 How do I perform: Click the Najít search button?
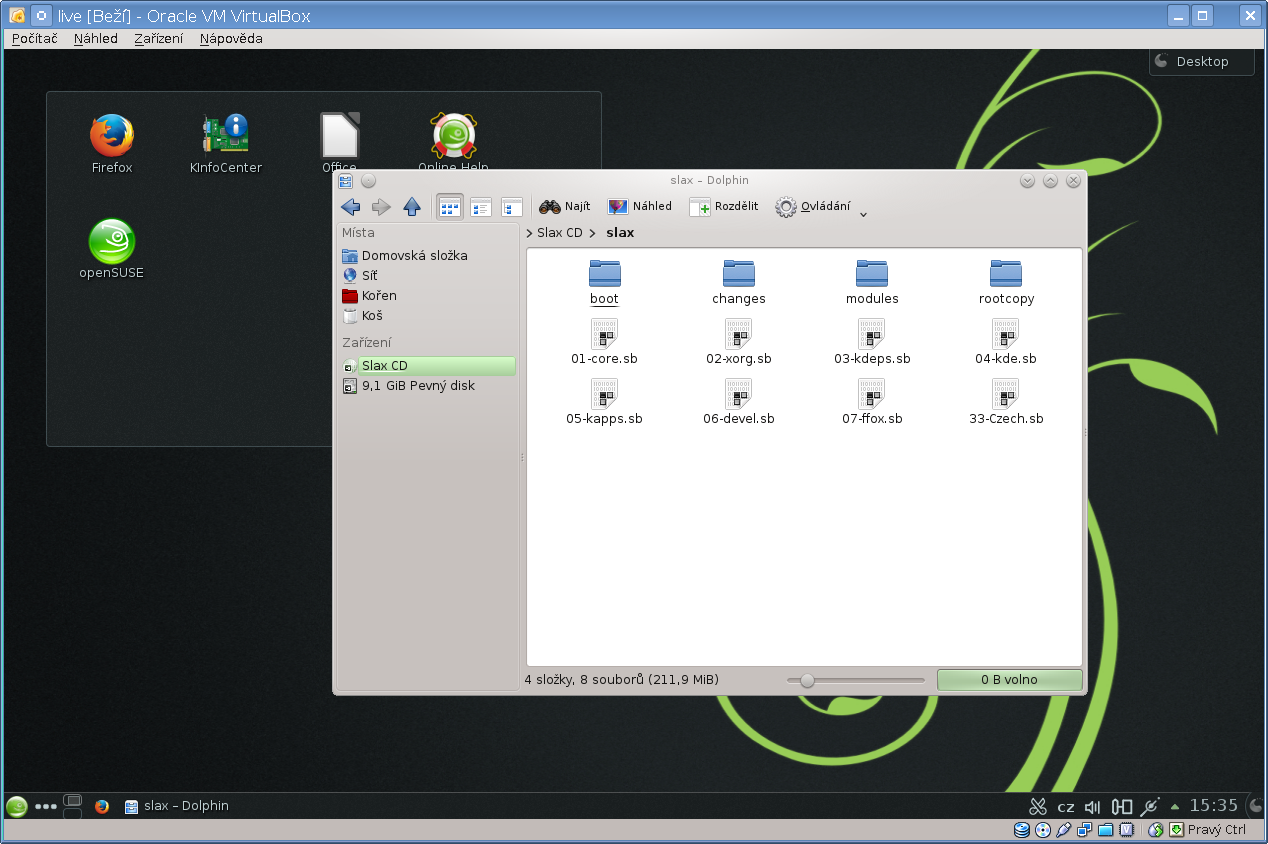point(565,207)
